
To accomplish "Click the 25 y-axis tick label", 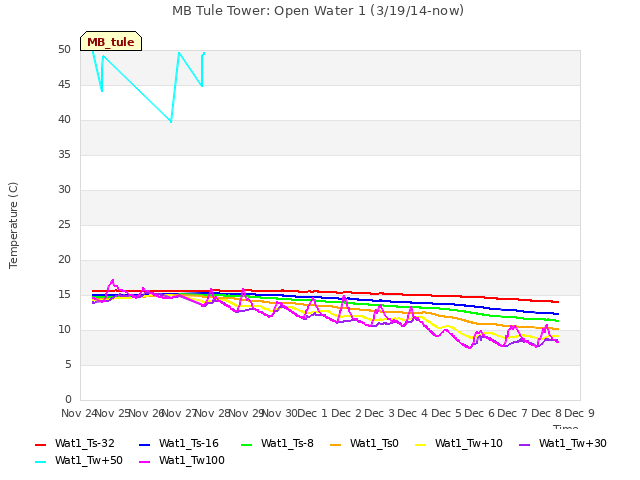I will coord(64,225).
